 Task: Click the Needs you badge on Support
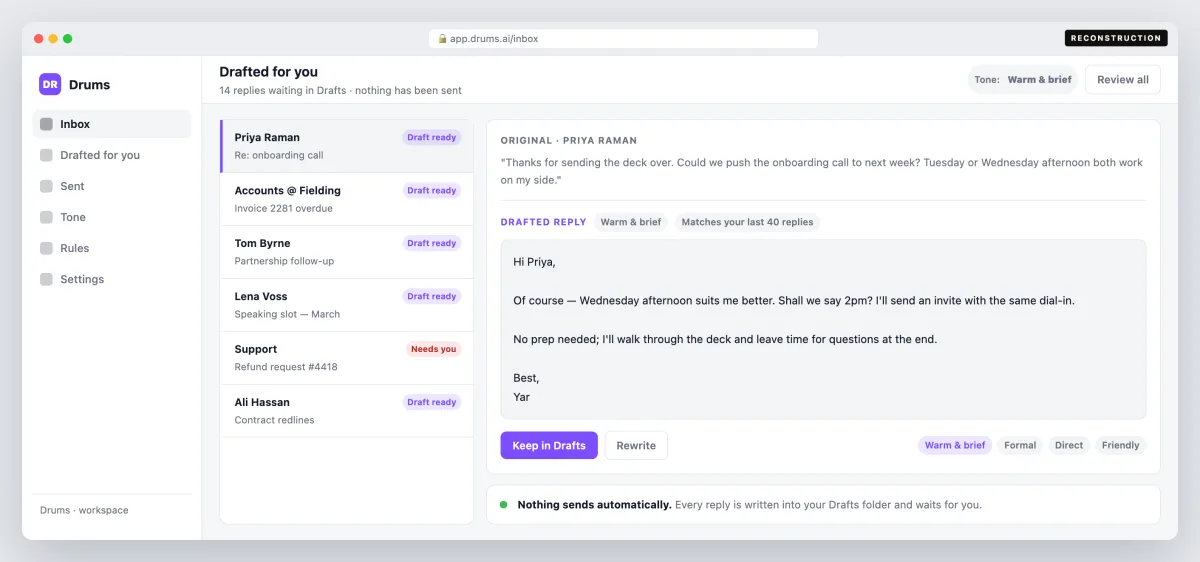point(434,349)
